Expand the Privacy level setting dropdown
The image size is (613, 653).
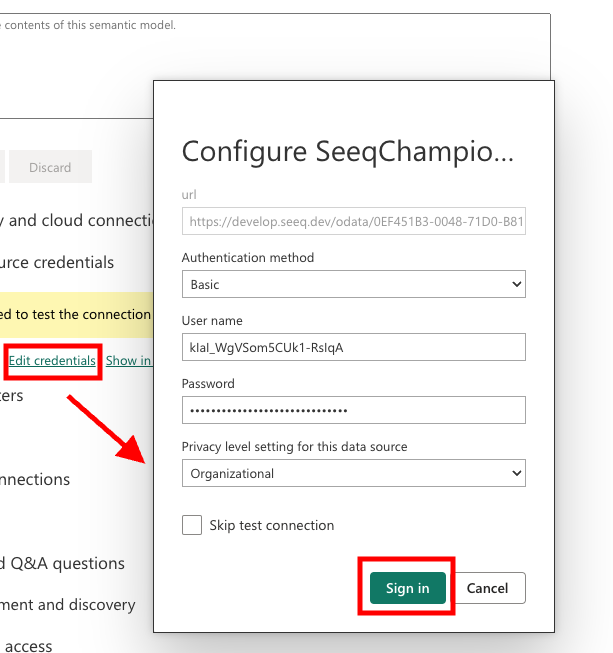(x=353, y=473)
